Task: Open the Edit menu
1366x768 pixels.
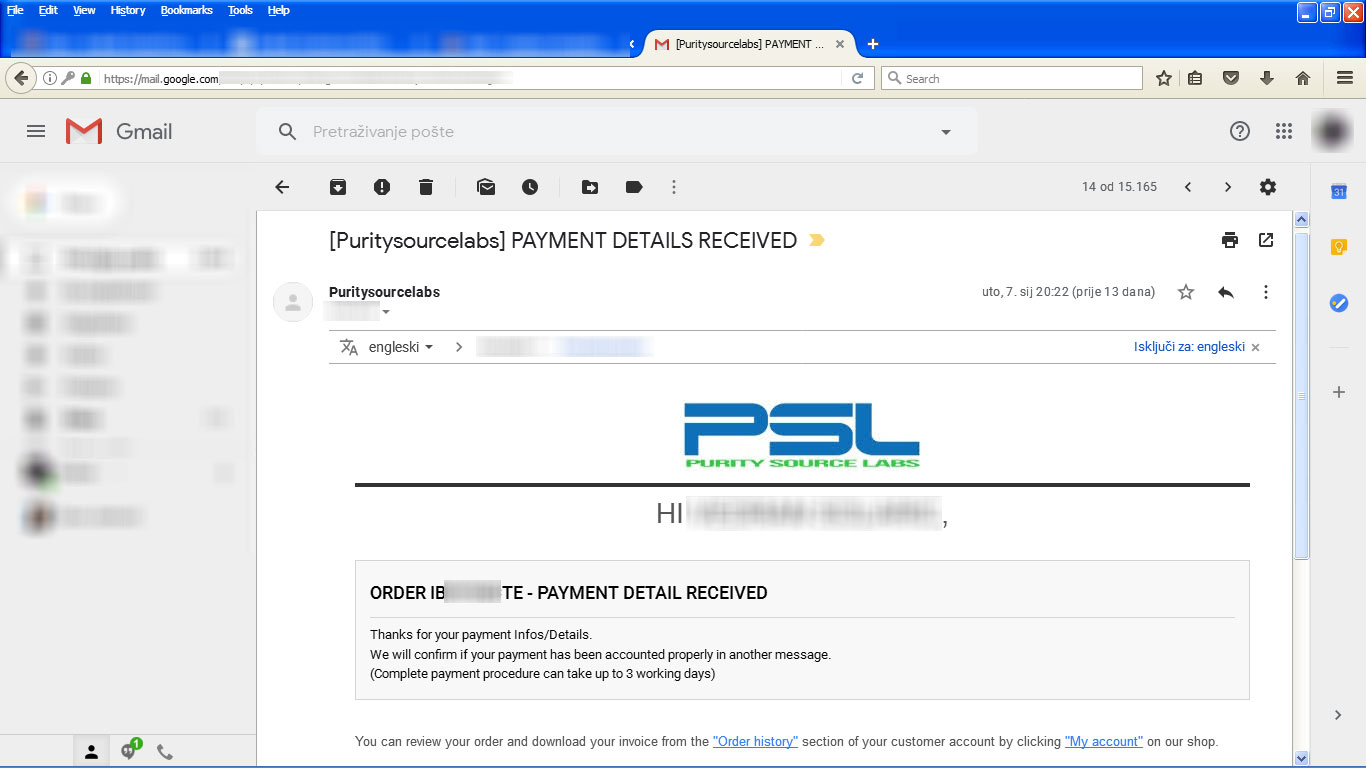Action: pos(48,10)
